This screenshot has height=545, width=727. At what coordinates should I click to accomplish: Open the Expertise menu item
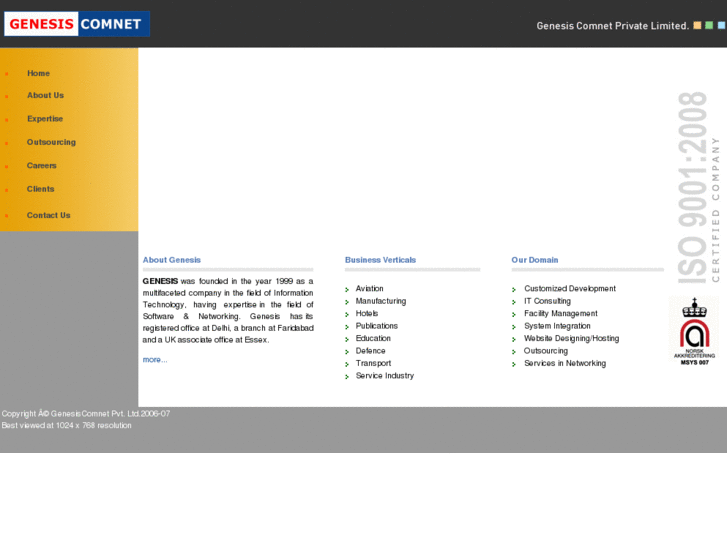[x=45, y=119]
